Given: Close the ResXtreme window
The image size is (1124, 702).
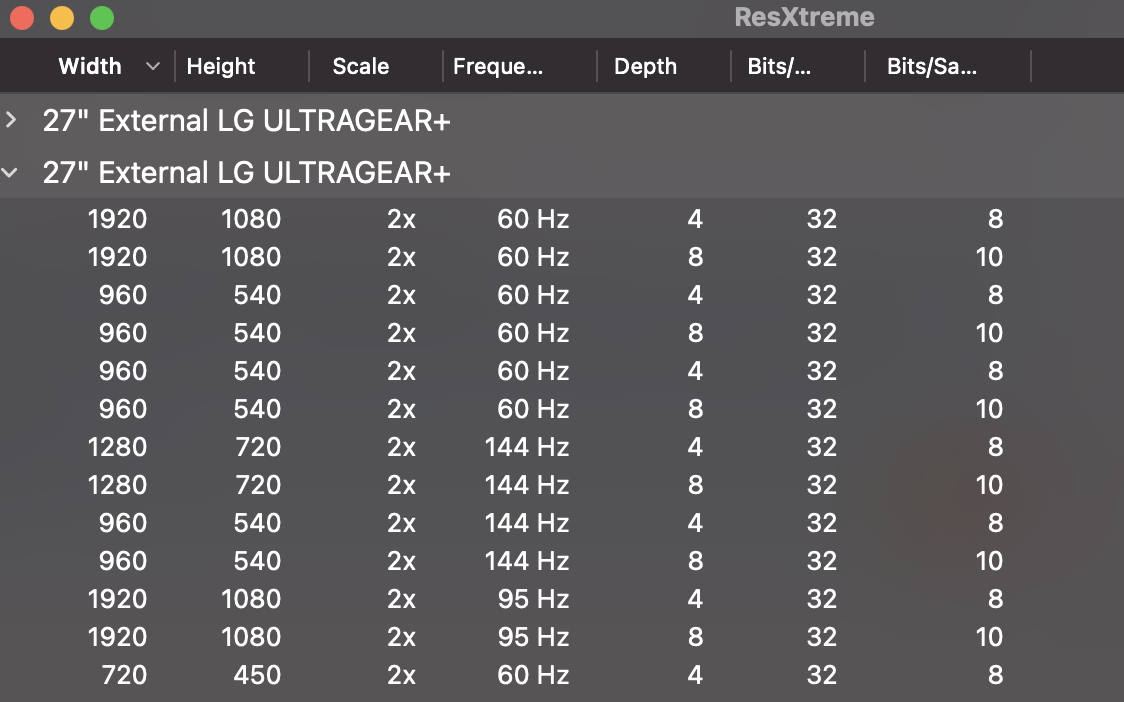Looking at the screenshot, I should tap(22, 18).
